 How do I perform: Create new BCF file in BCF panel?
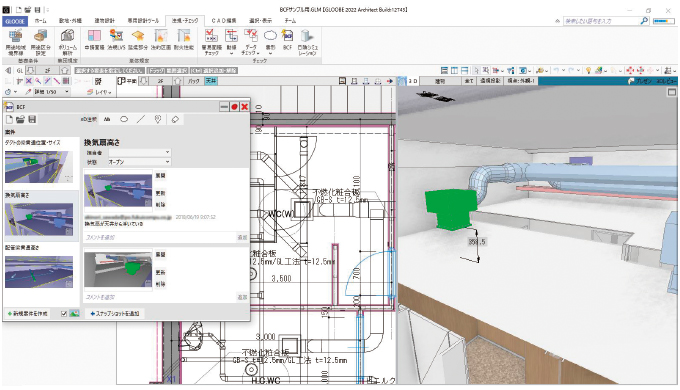9,119
